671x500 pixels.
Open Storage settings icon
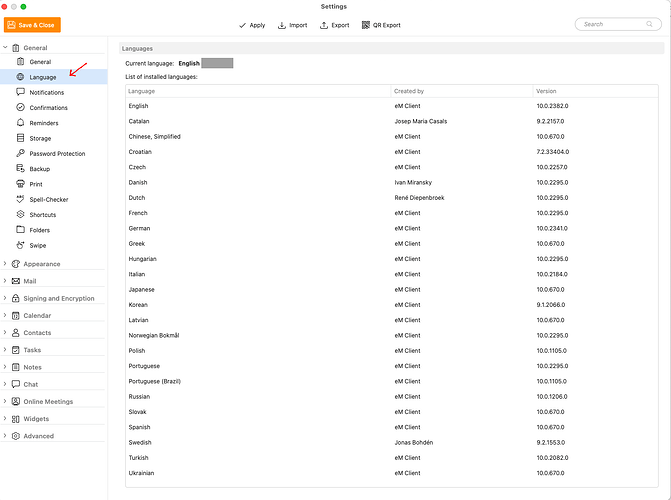coord(20,138)
